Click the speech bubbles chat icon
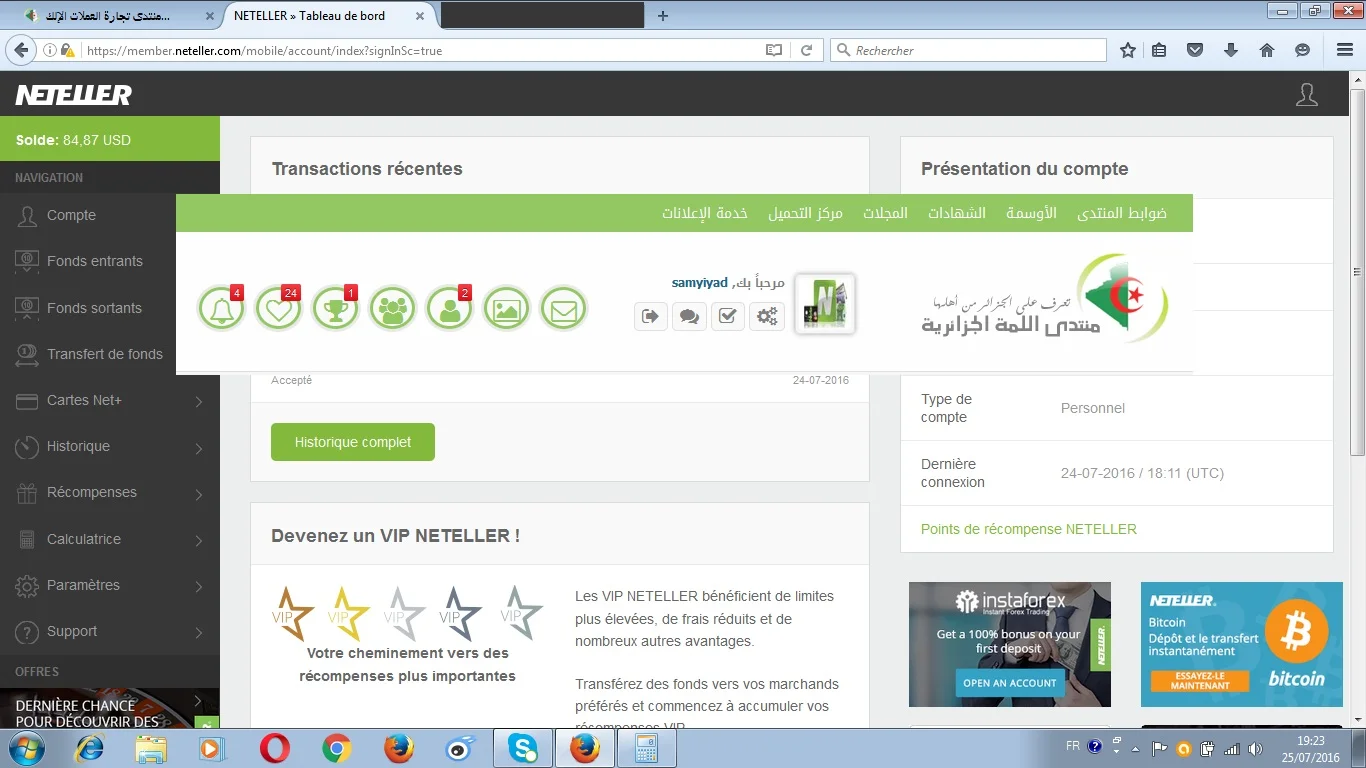This screenshot has width=1366, height=768. point(689,317)
